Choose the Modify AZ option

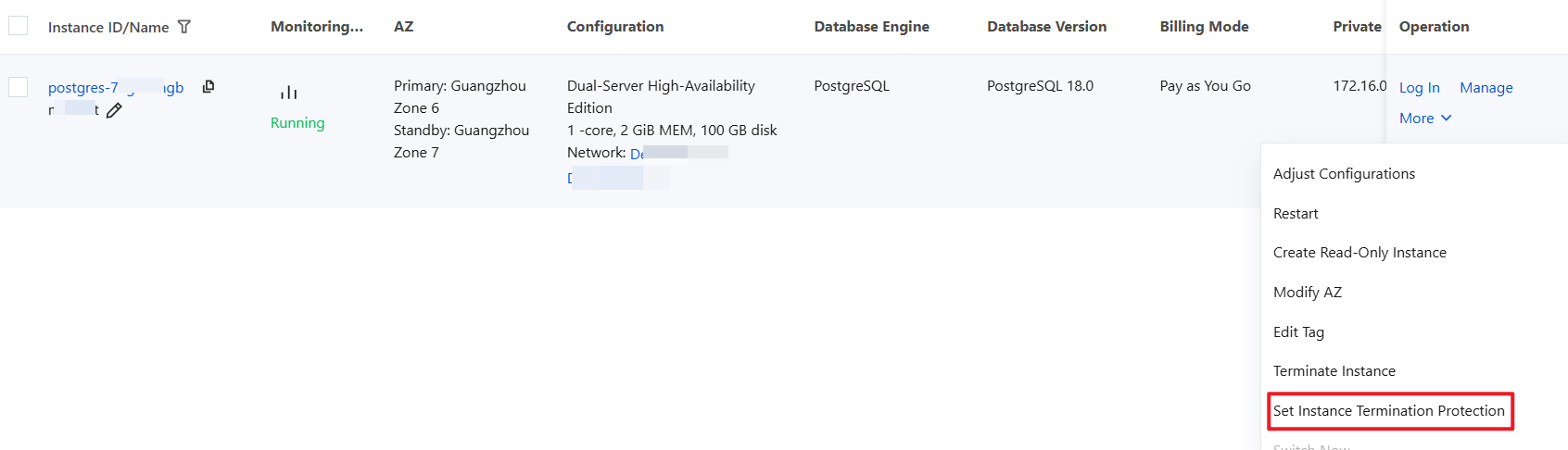click(1308, 293)
